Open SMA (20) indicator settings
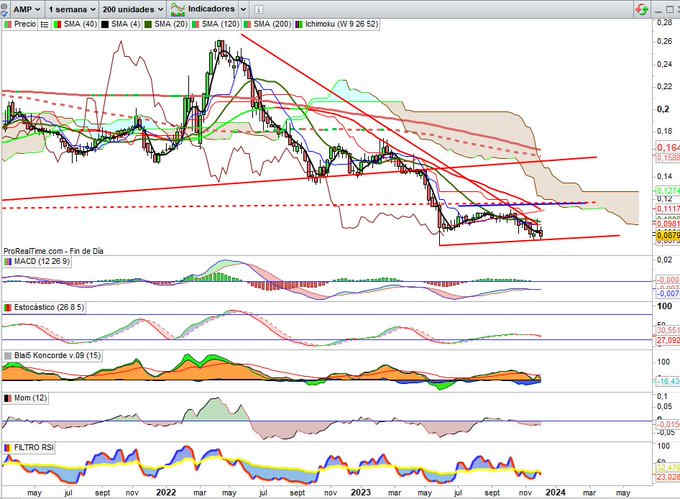Image resolution: width=680 pixels, height=499 pixels. tap(171, 24)
